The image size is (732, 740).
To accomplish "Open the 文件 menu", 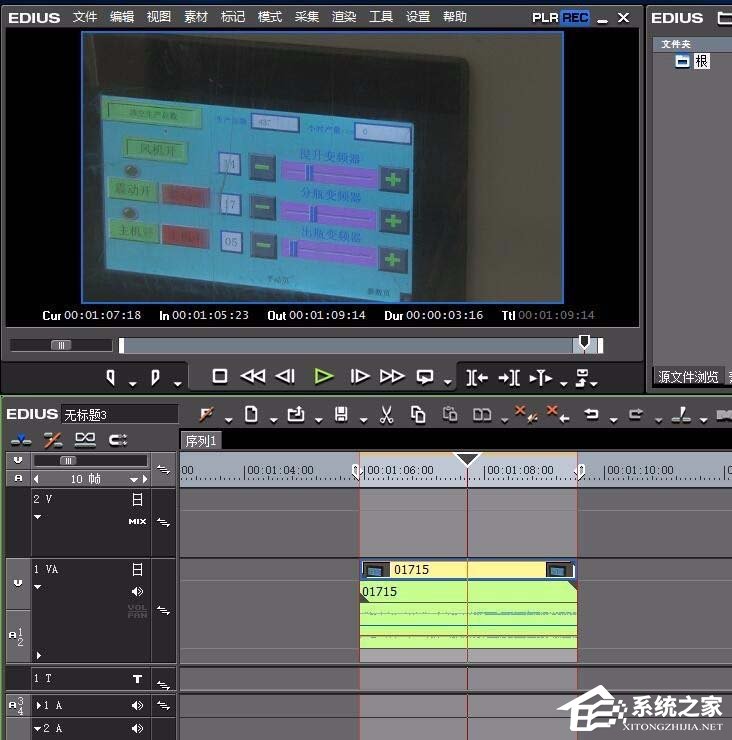I will pyautogui.click(x=85, y=17).
